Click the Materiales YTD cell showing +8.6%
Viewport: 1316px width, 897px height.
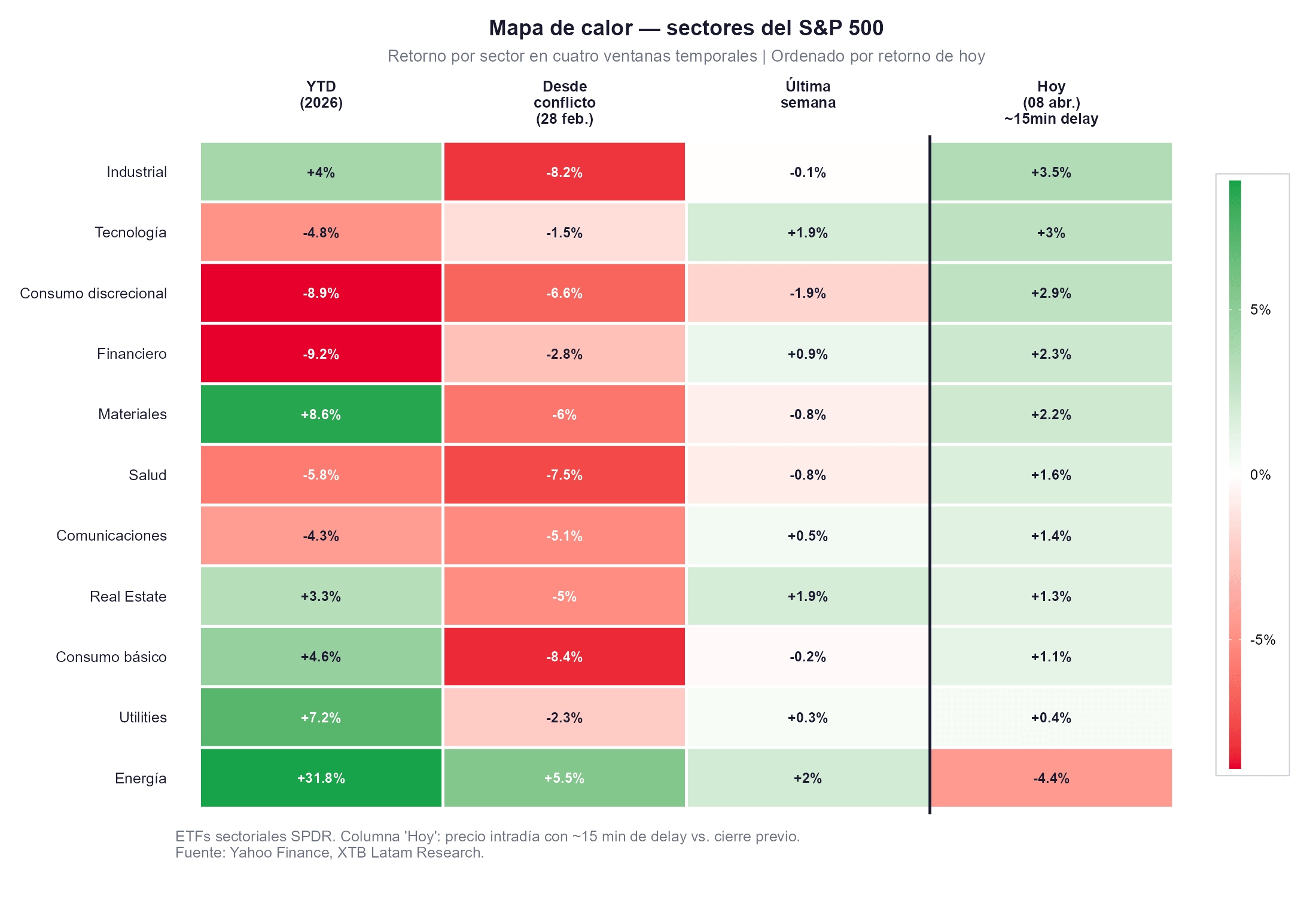click(321, 414)
